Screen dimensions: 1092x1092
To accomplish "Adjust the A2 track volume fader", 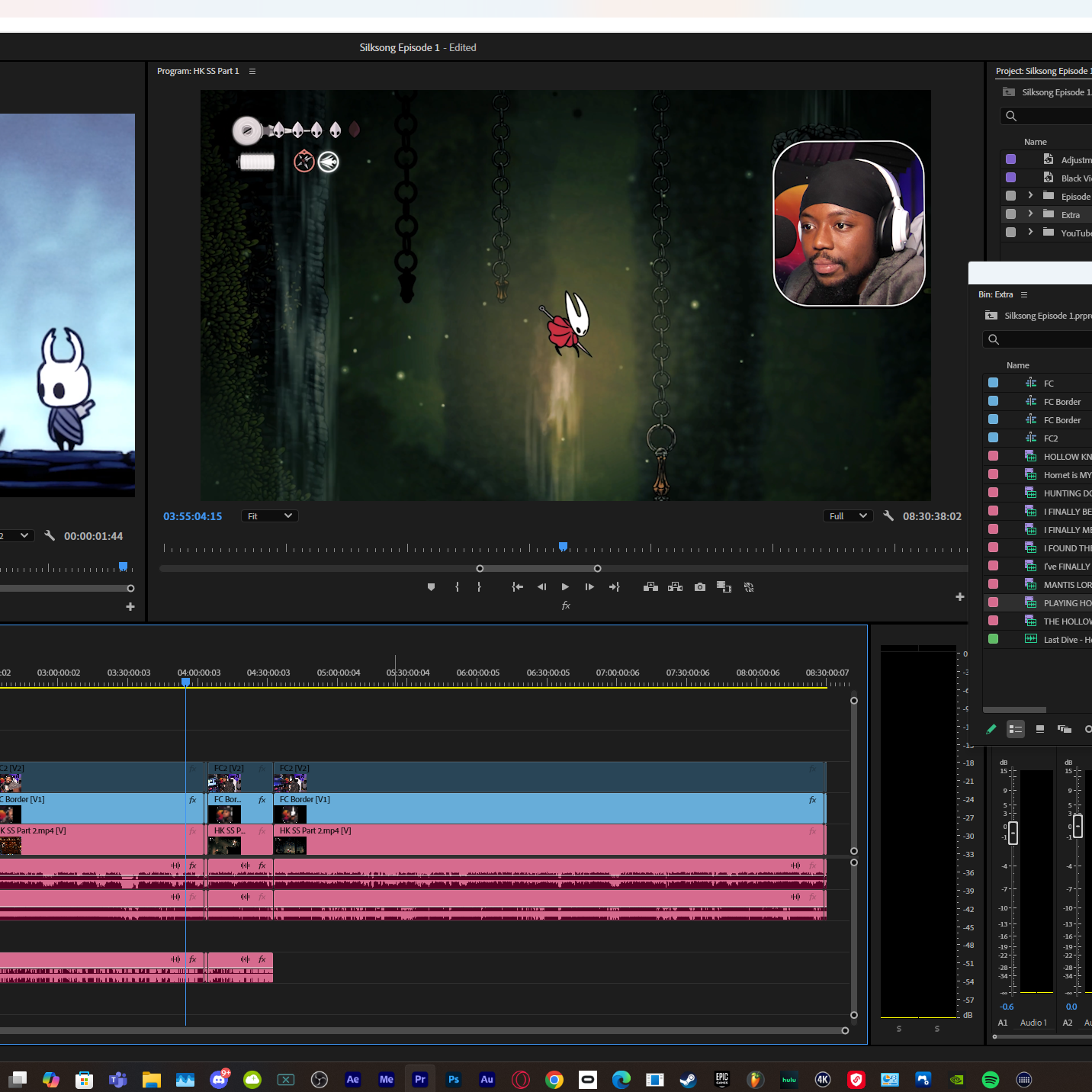I will pyautogui.click(x=1078, y=827).
